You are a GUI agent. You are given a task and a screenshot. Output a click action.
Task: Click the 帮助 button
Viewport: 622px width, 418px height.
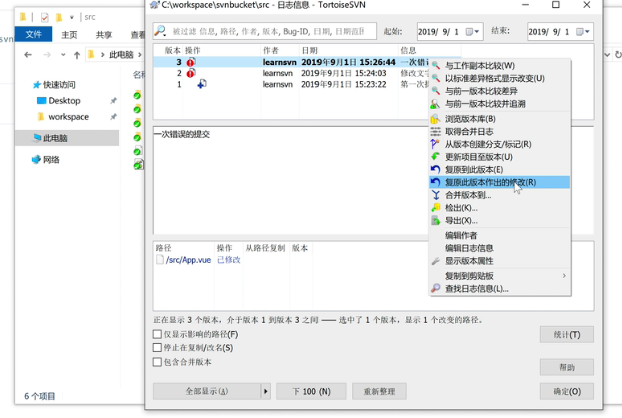[x=567, y=367]
